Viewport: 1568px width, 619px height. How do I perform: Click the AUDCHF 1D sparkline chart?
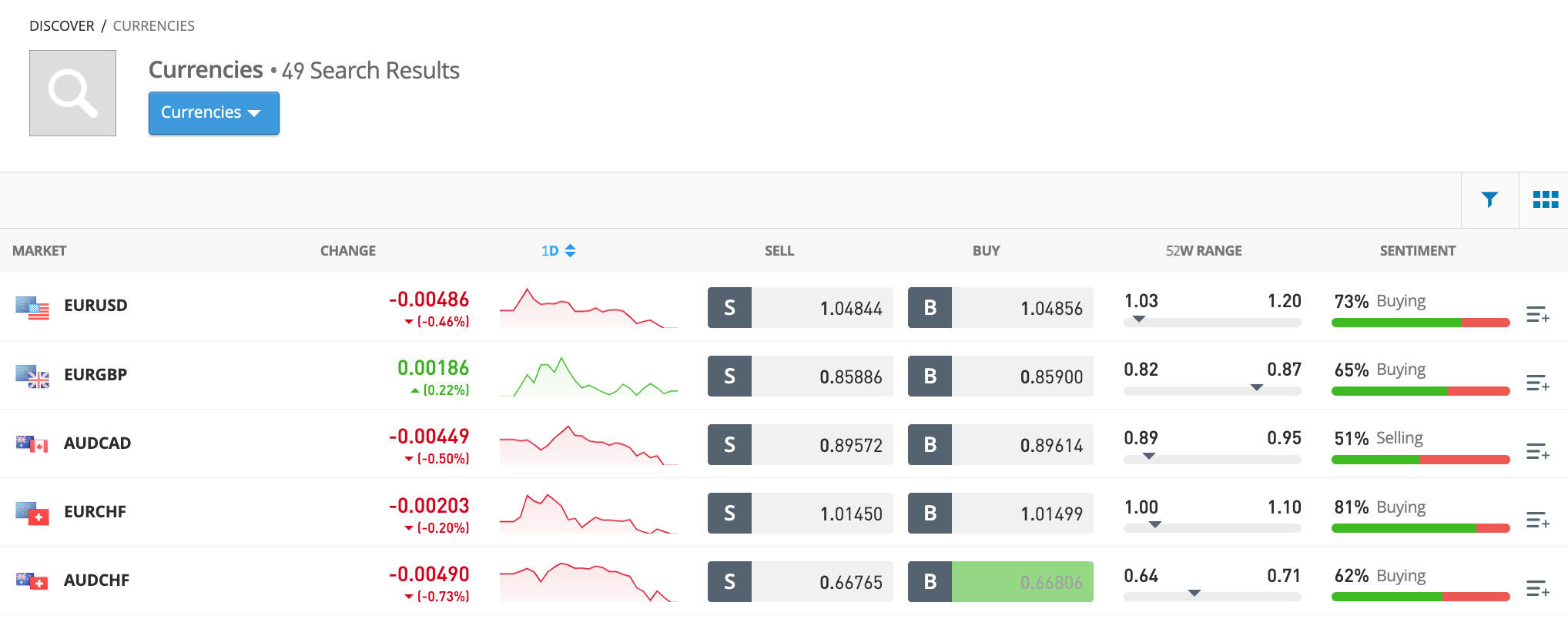click(588, 582)
